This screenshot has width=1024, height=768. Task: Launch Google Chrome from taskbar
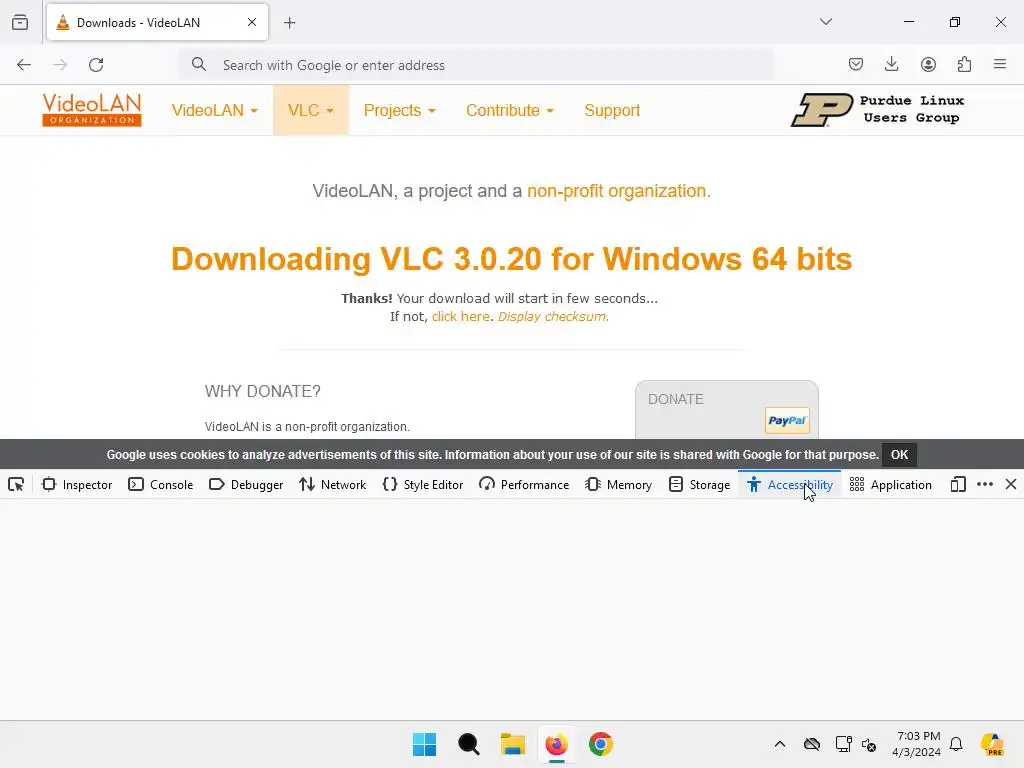(x=601, y=744)
